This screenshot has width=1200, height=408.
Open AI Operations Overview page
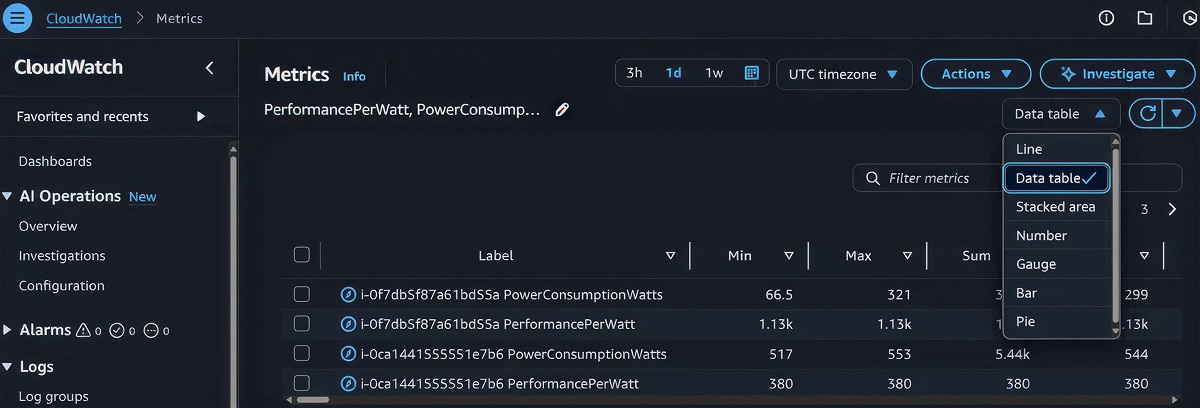[48, 226]
